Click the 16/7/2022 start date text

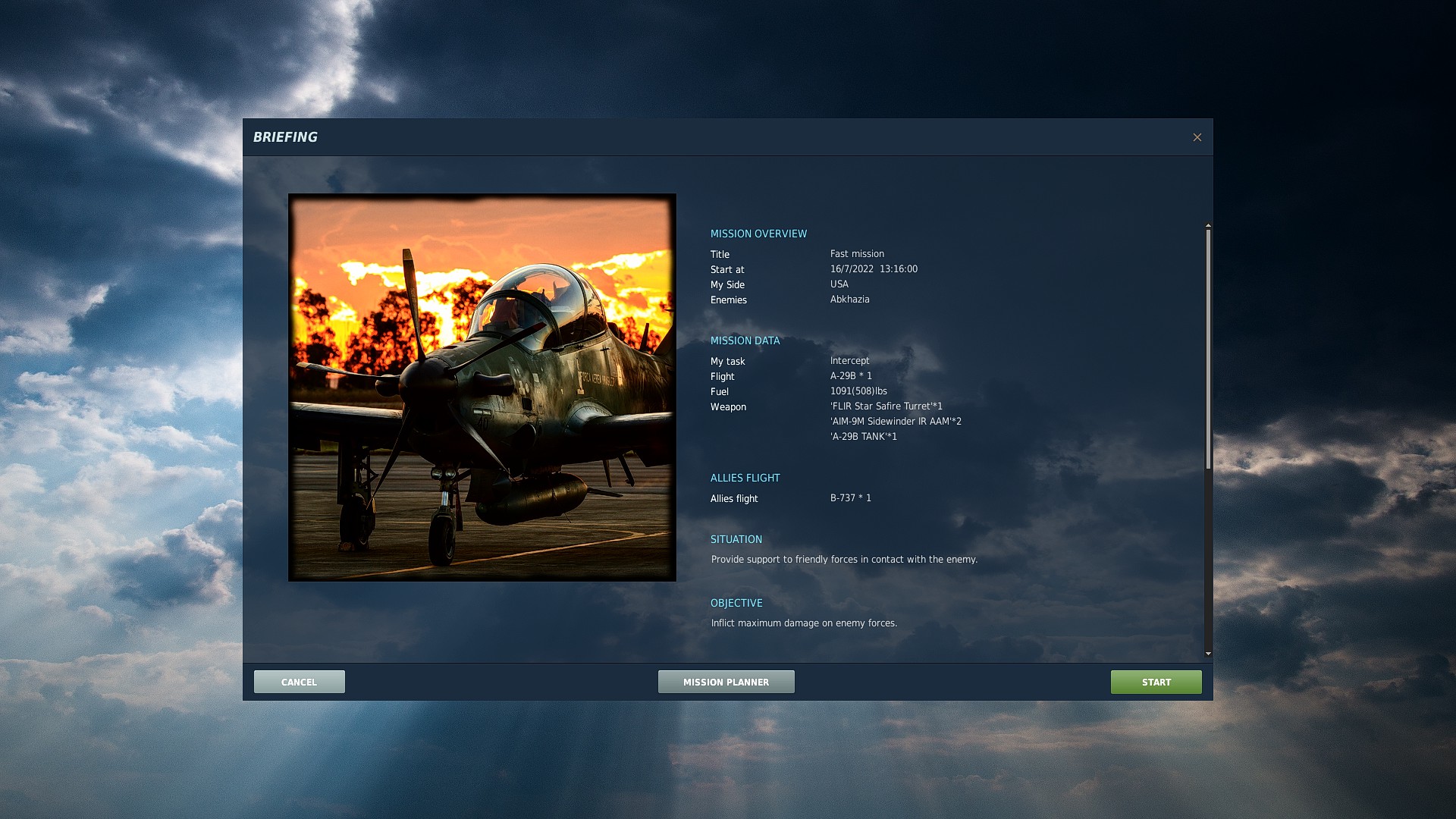point(852,269)
